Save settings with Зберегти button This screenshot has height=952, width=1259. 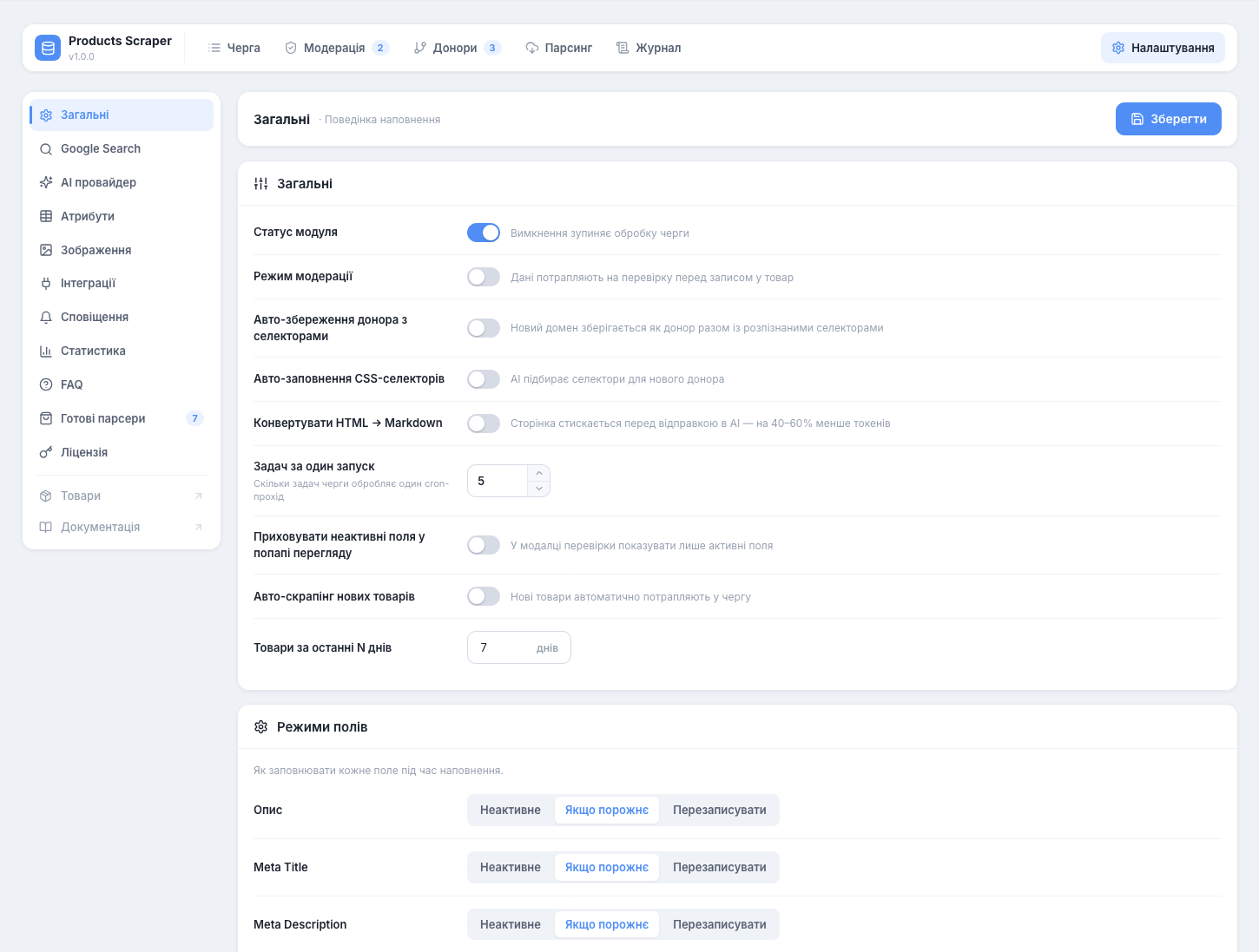1168,119
